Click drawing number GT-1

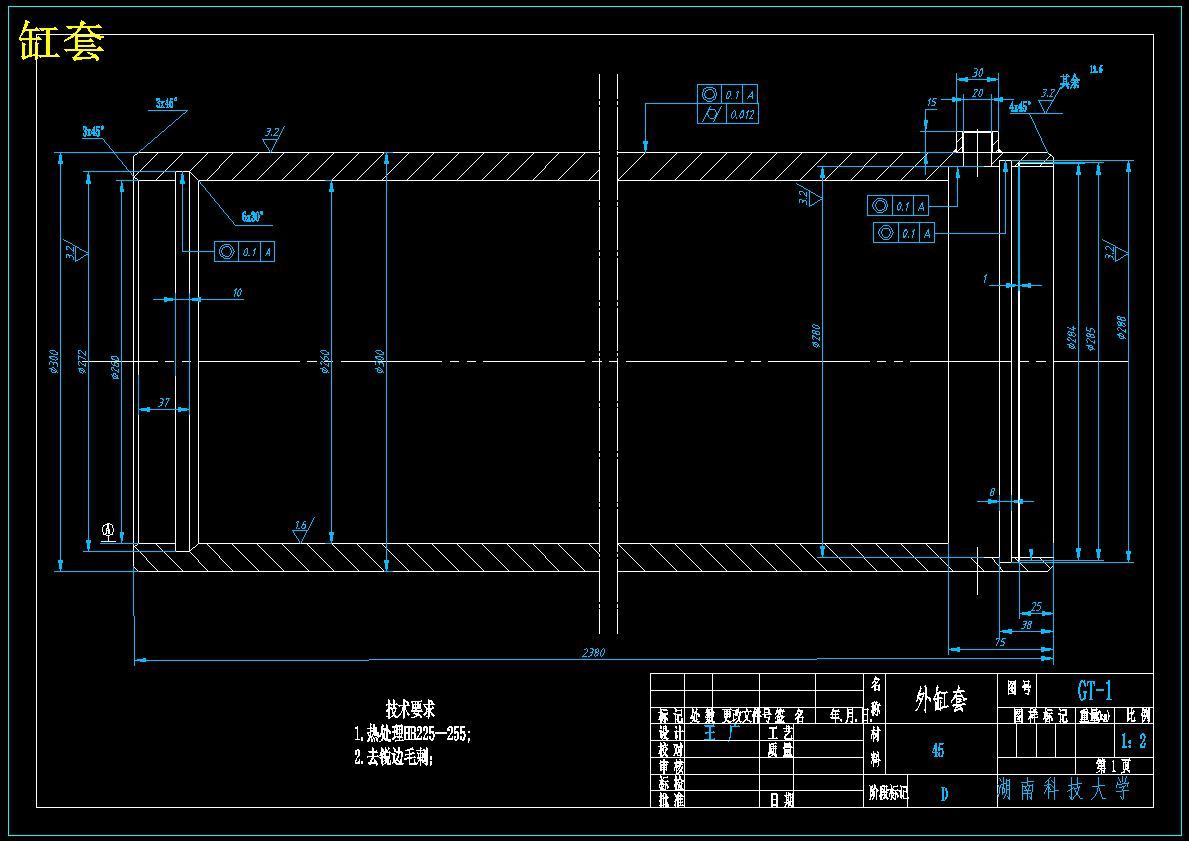pyautogui.click(x=1094, y=690)
